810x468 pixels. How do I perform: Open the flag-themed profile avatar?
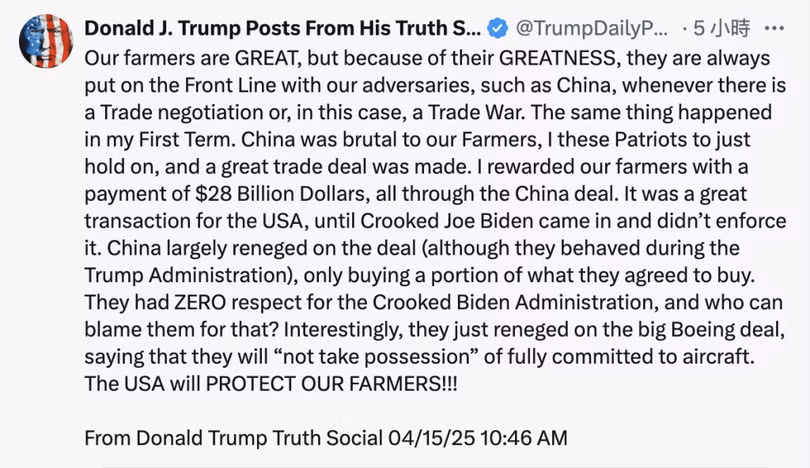(x=45, y=41)
